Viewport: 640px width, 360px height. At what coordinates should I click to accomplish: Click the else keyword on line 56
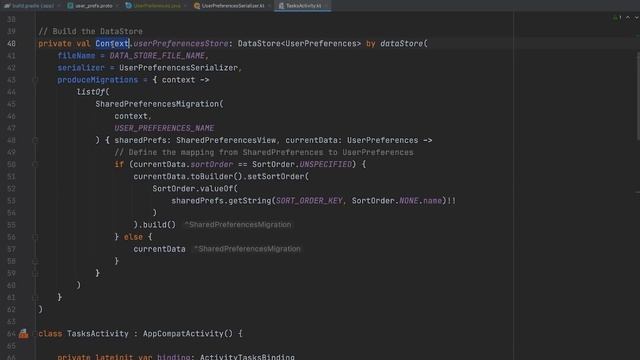point(133,237)
